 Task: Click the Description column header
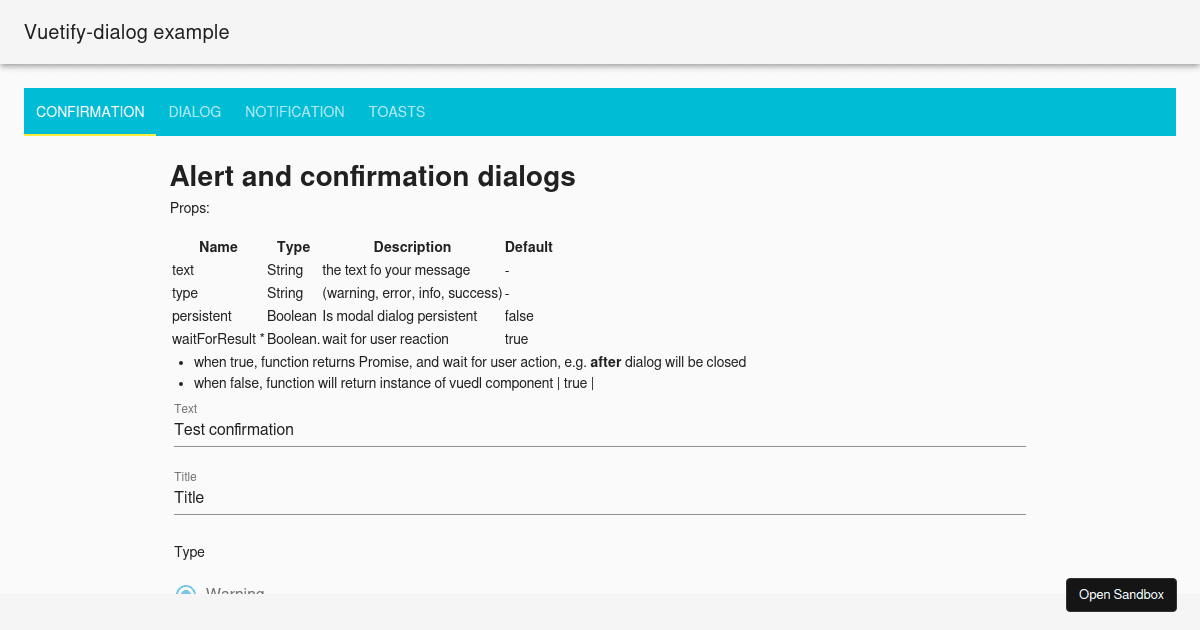(x=412, y=247)
